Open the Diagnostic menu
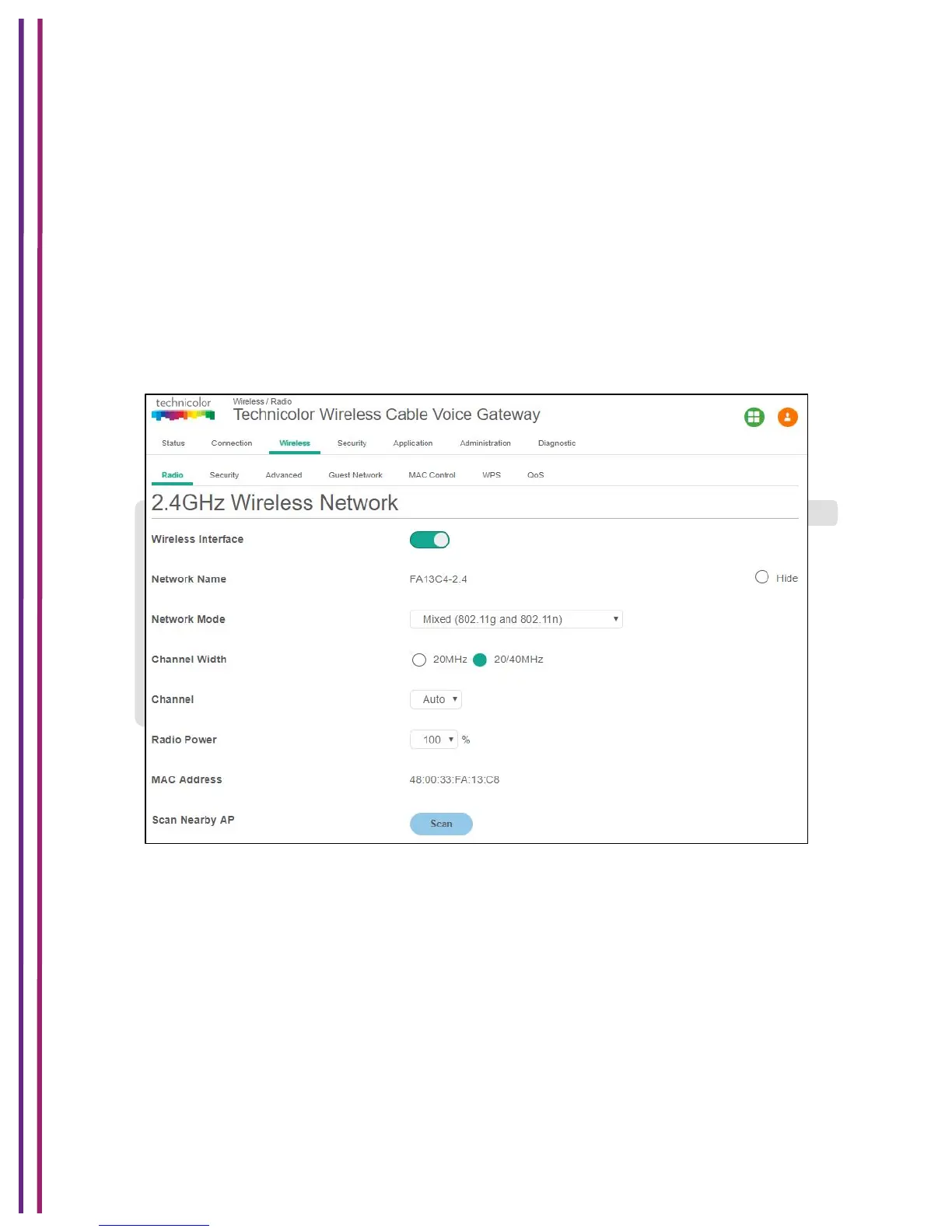Viewport: 952px width, 1232px height. [x=557, y=443]
